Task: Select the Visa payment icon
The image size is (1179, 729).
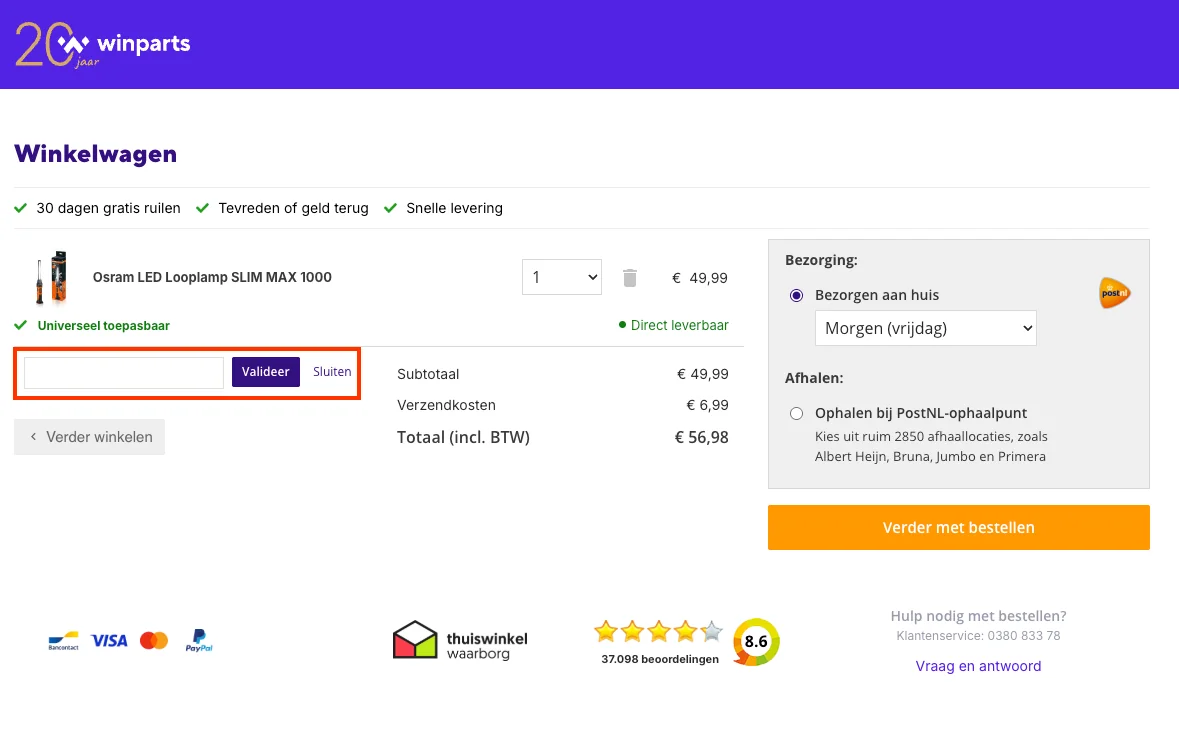Action: 109,640
